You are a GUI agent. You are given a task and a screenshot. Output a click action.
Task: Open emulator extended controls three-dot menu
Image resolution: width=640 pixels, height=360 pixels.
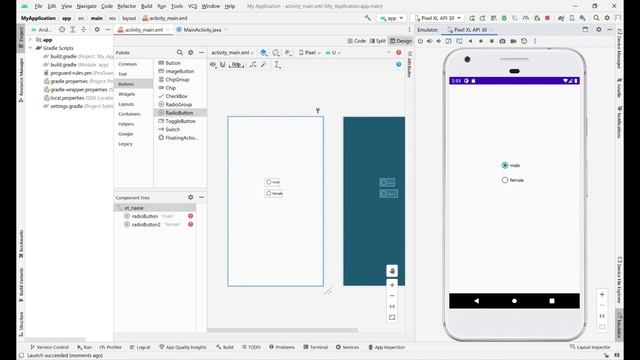point(535,41)
